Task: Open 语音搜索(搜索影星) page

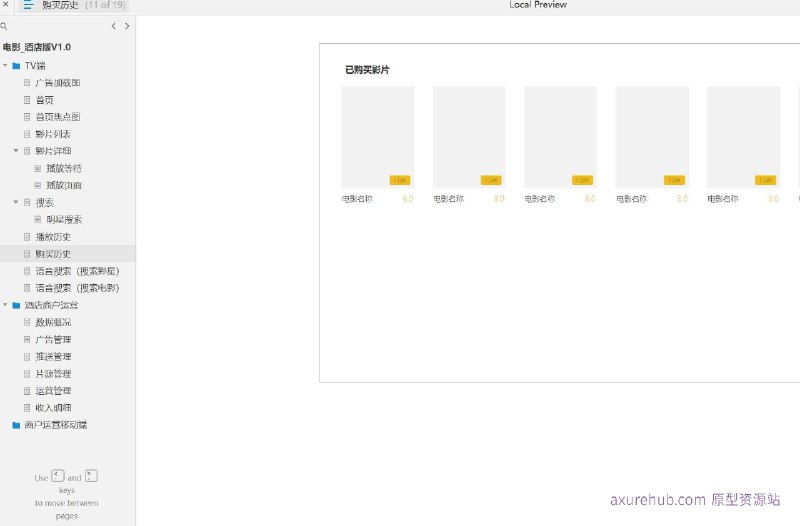Action: point(77,271)
